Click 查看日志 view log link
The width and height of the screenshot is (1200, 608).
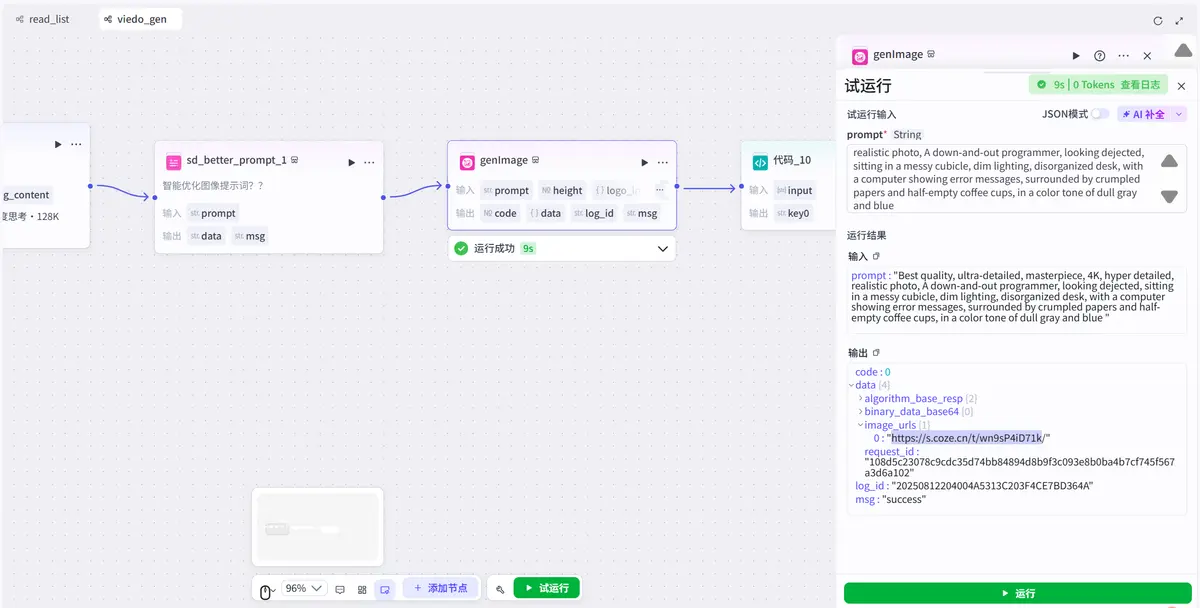(1140, 86)
